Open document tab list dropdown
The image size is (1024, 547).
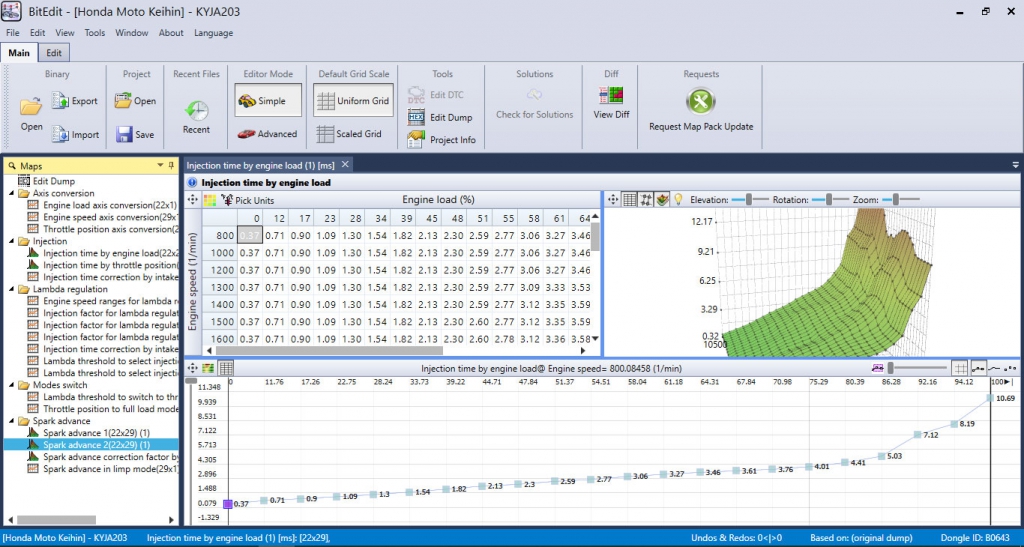point(1015,165)
